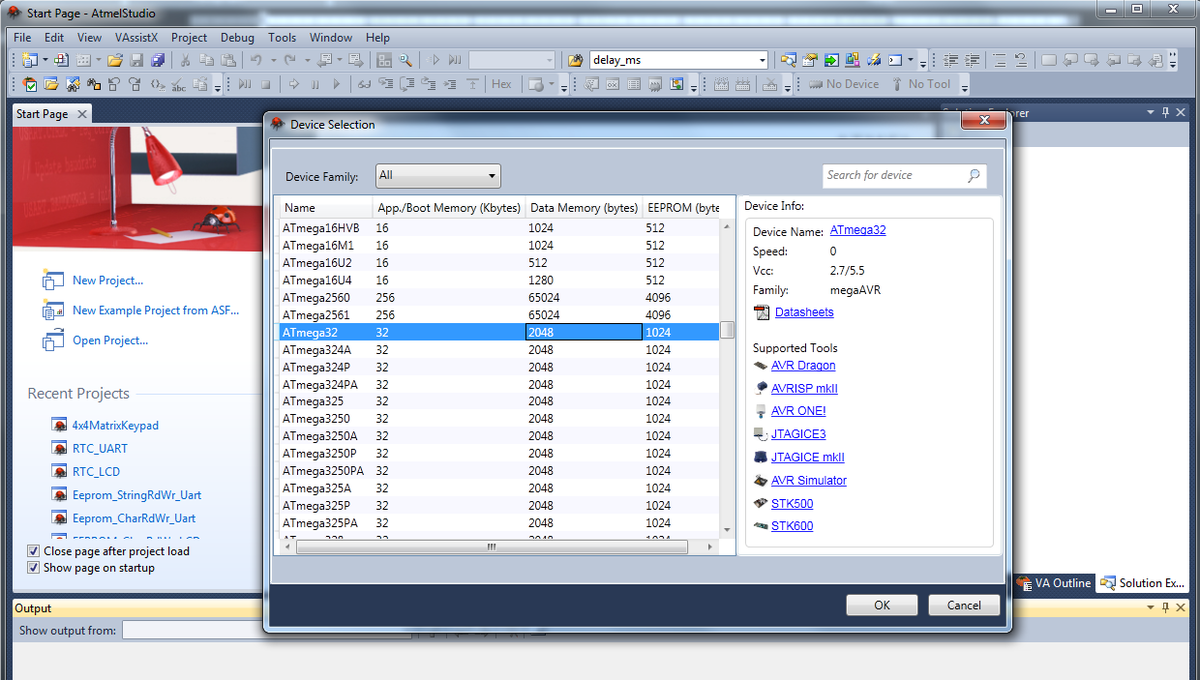Click the New Example Project icon

(x=53, y=310)
